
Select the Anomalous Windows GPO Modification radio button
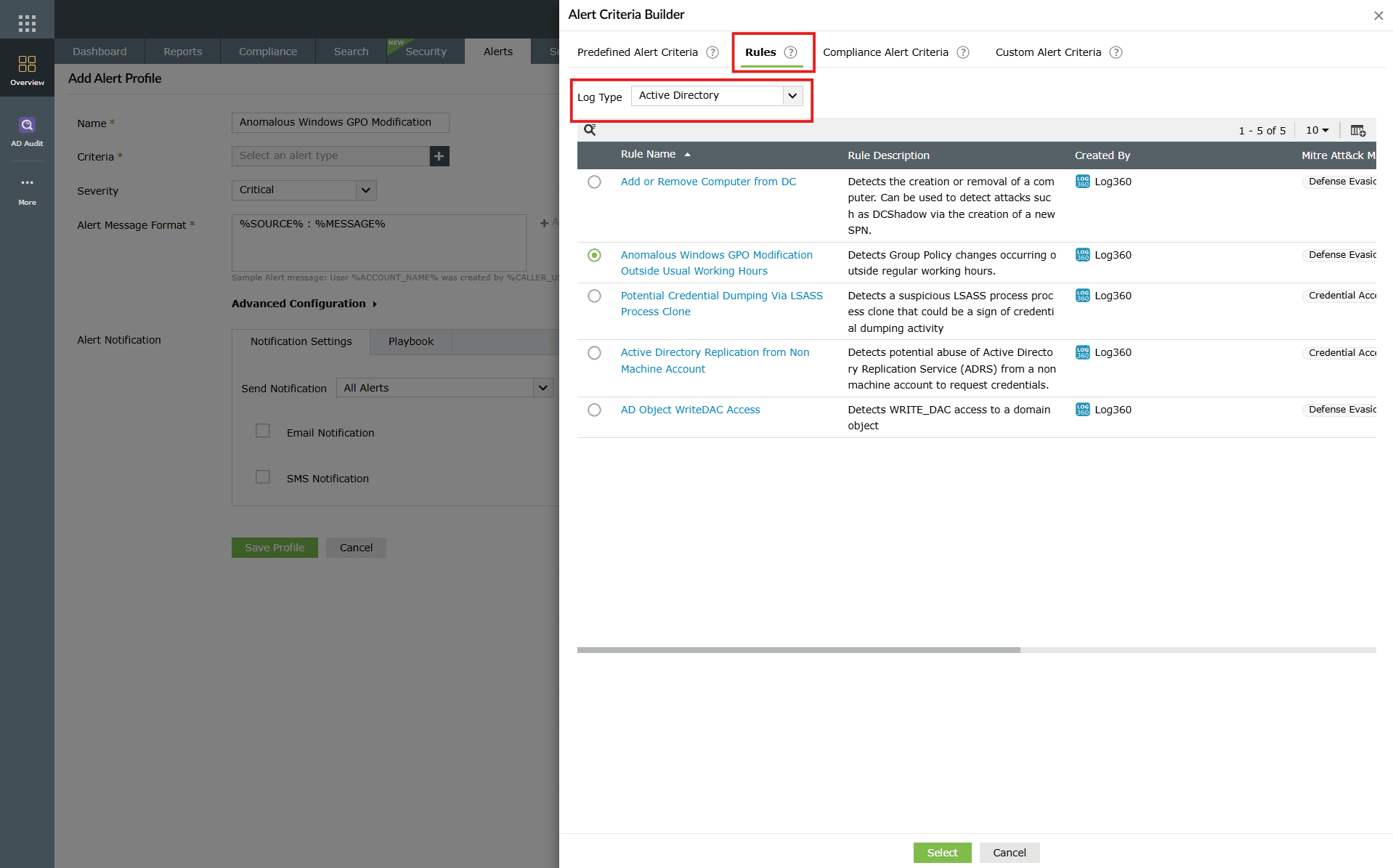(x=595, y=255)
